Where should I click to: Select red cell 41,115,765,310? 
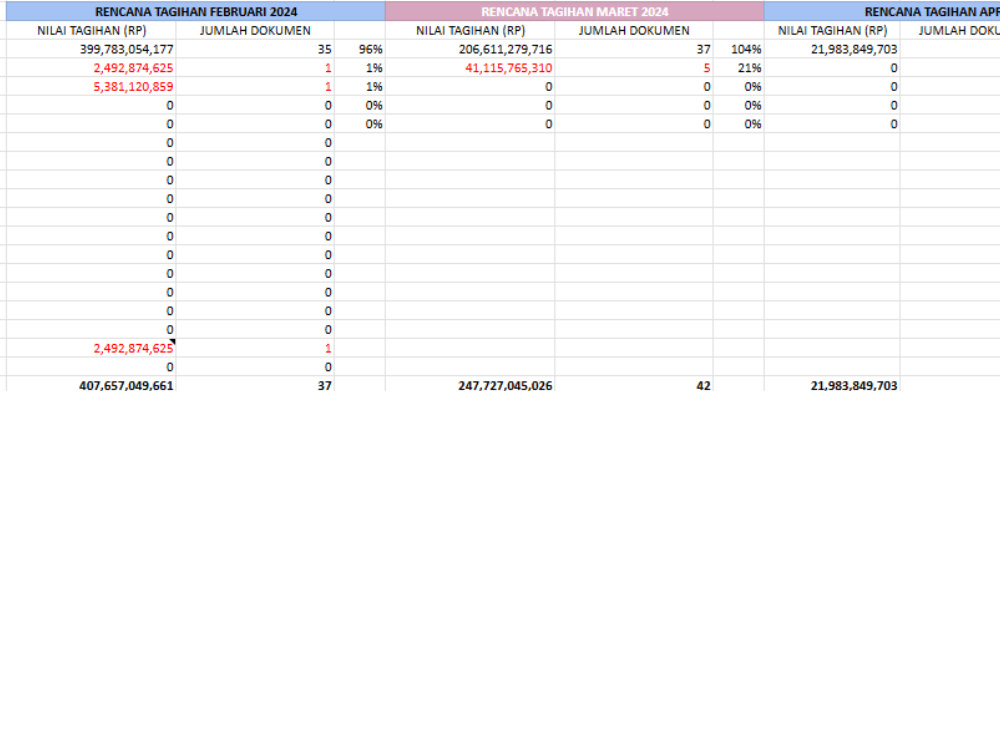[x=470, y=68]
